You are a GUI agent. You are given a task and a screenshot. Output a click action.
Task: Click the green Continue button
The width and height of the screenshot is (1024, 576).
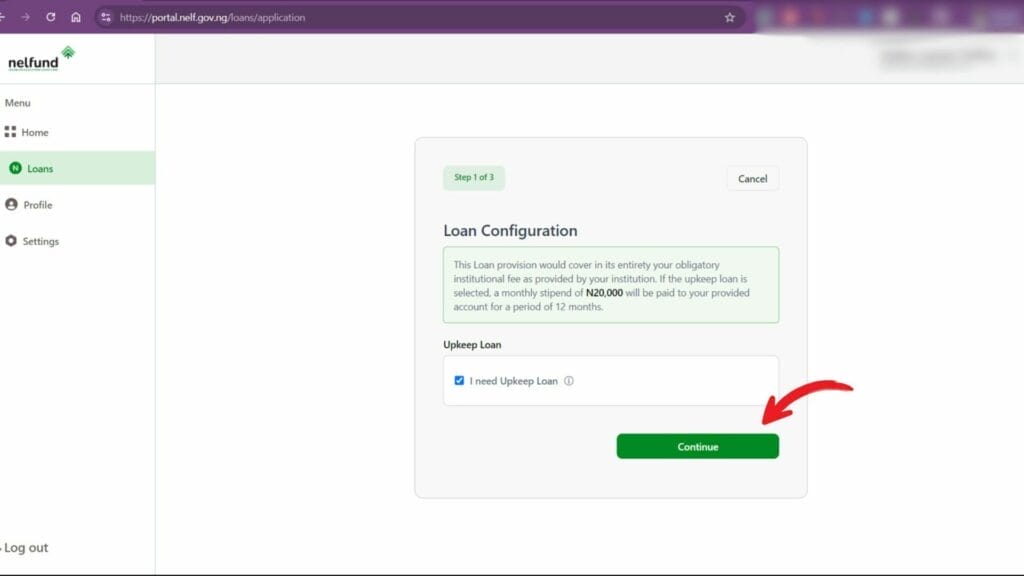click(697, 446)
